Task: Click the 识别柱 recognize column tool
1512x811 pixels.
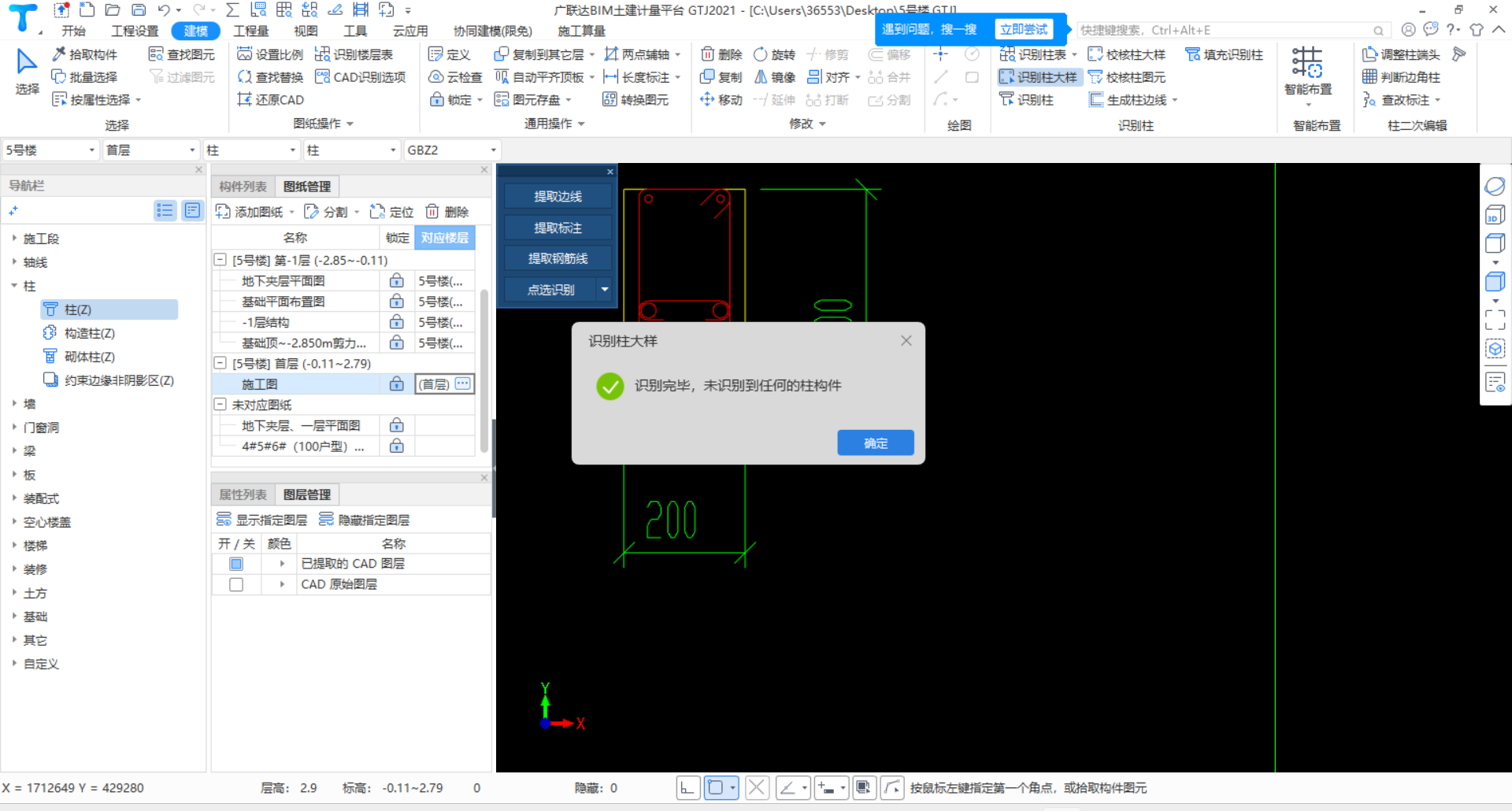Action: (1026, 100)
